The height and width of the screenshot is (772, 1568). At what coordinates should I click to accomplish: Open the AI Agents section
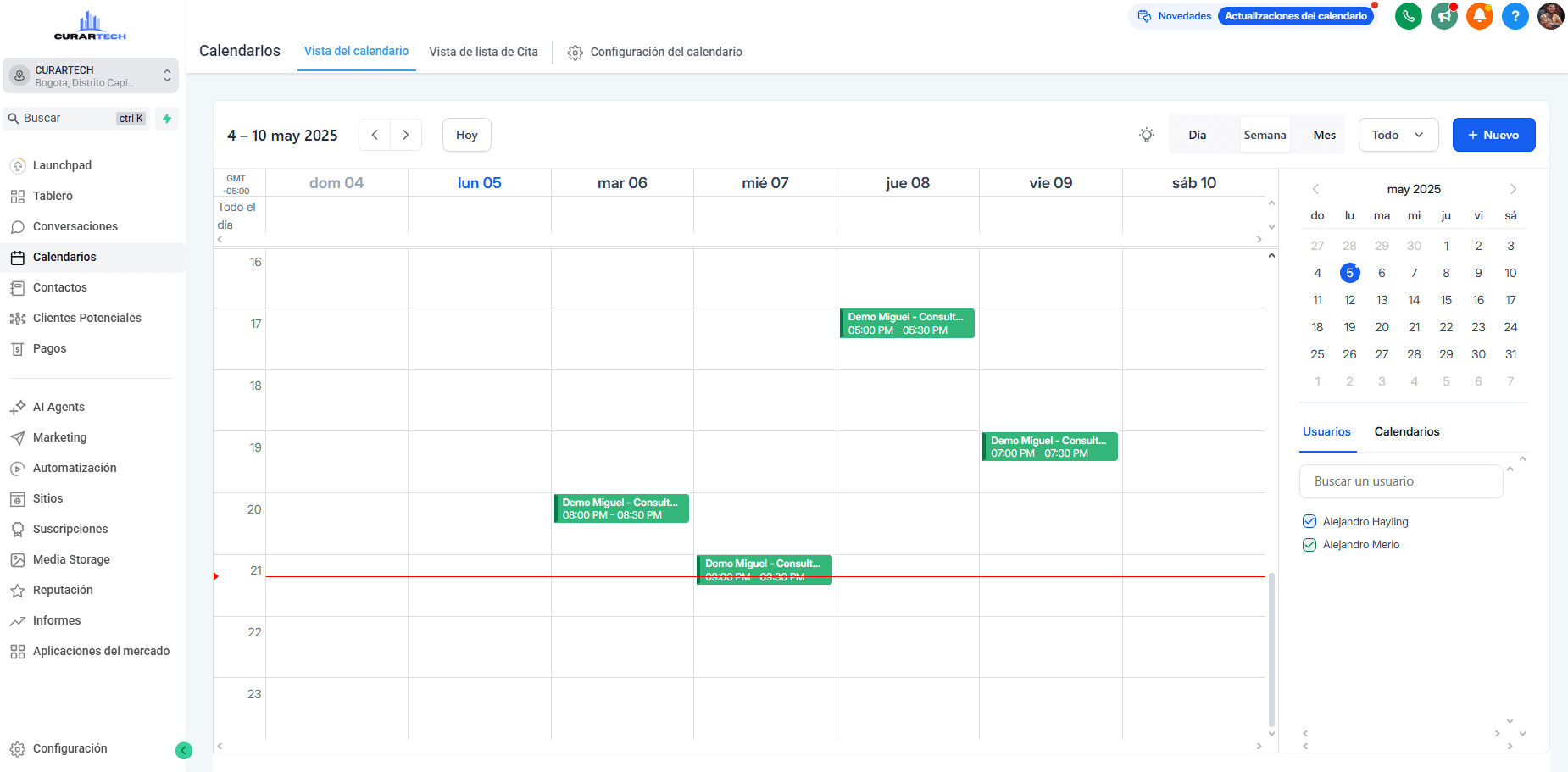click(58, 407)
